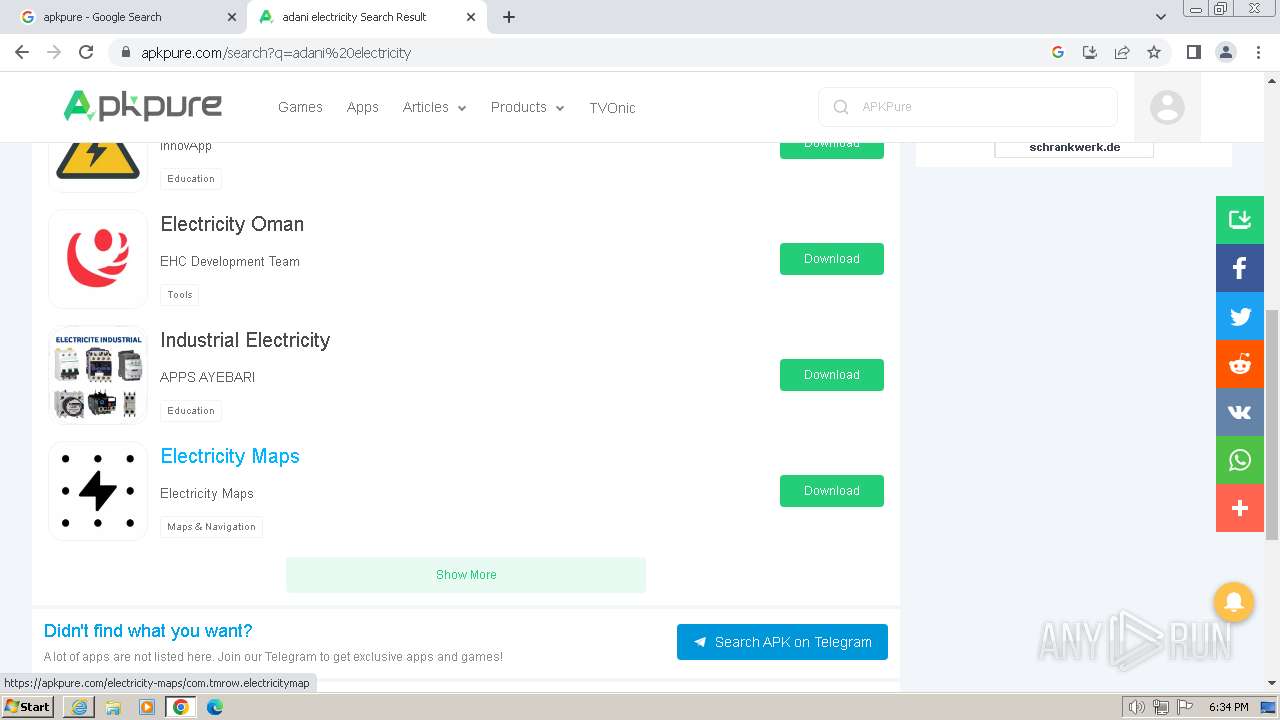Download Industrial Electricity
This screenshot has width=1280, height=720.
tap(832, 375)
